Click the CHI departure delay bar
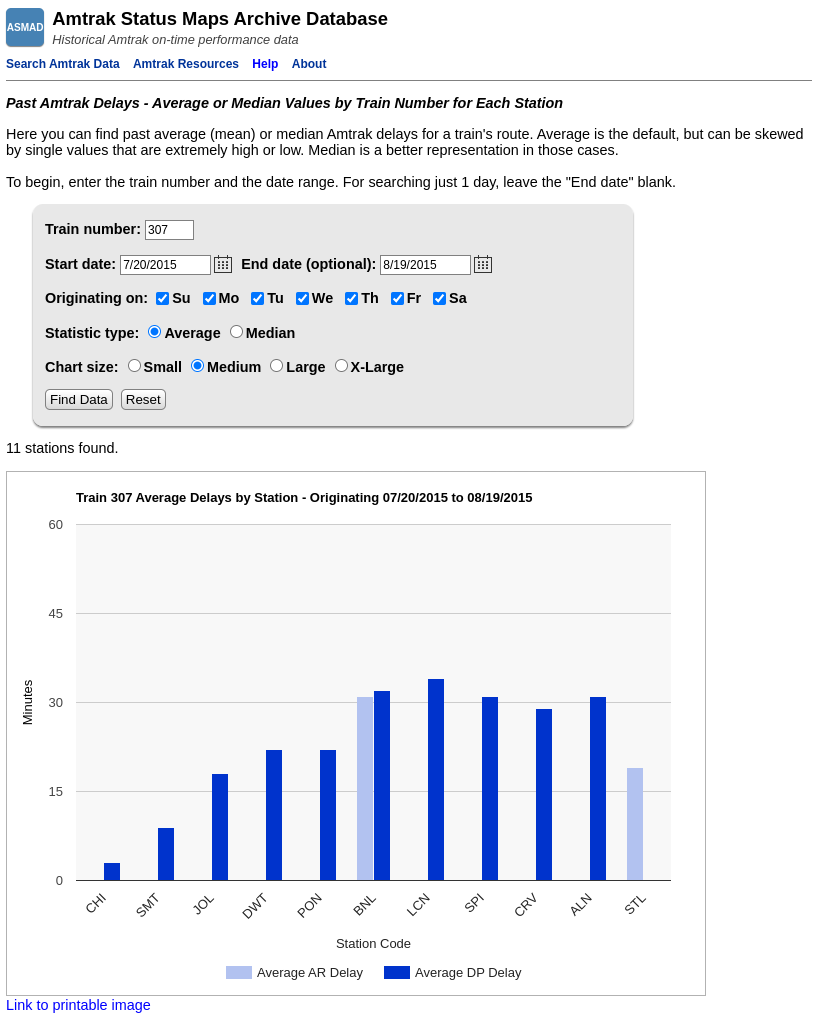Viewport: 819px width, 1025px height. click(x=112, y=872)
